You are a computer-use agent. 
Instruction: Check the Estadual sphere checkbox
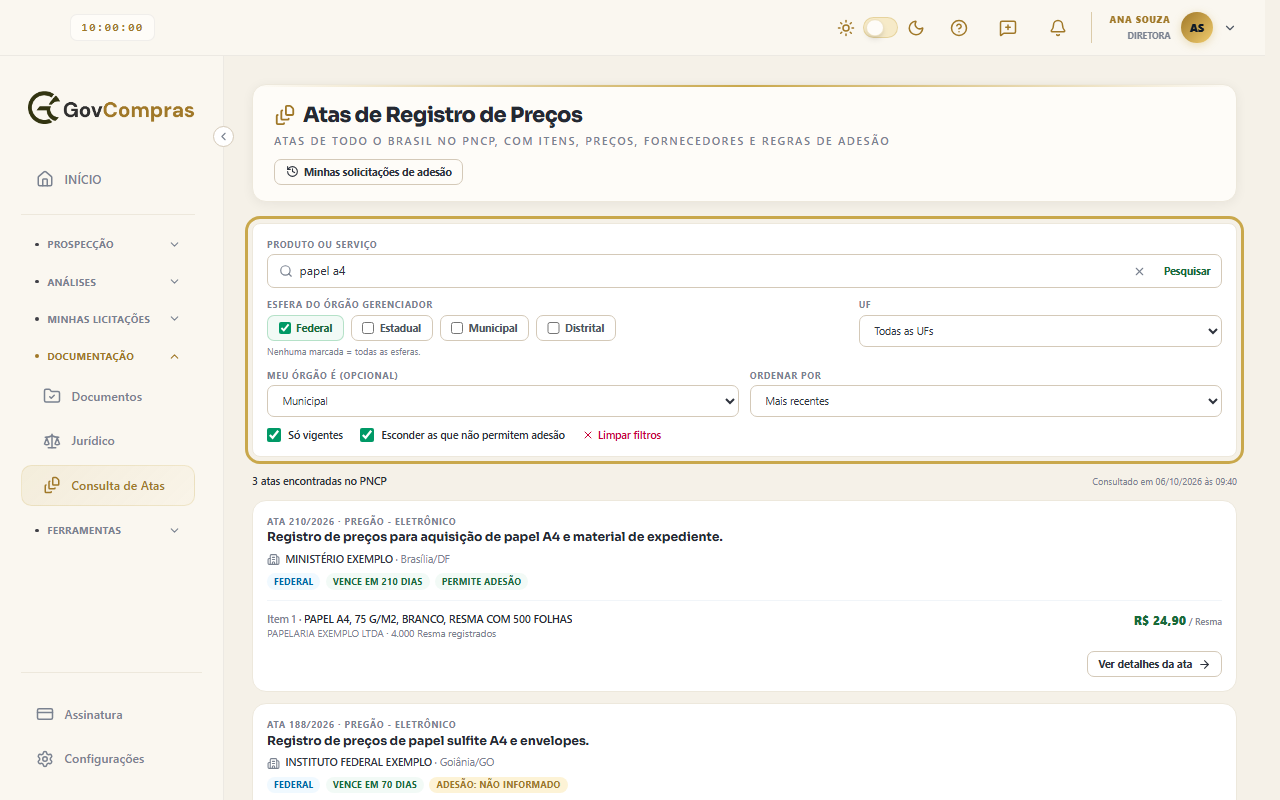(368, 328)
